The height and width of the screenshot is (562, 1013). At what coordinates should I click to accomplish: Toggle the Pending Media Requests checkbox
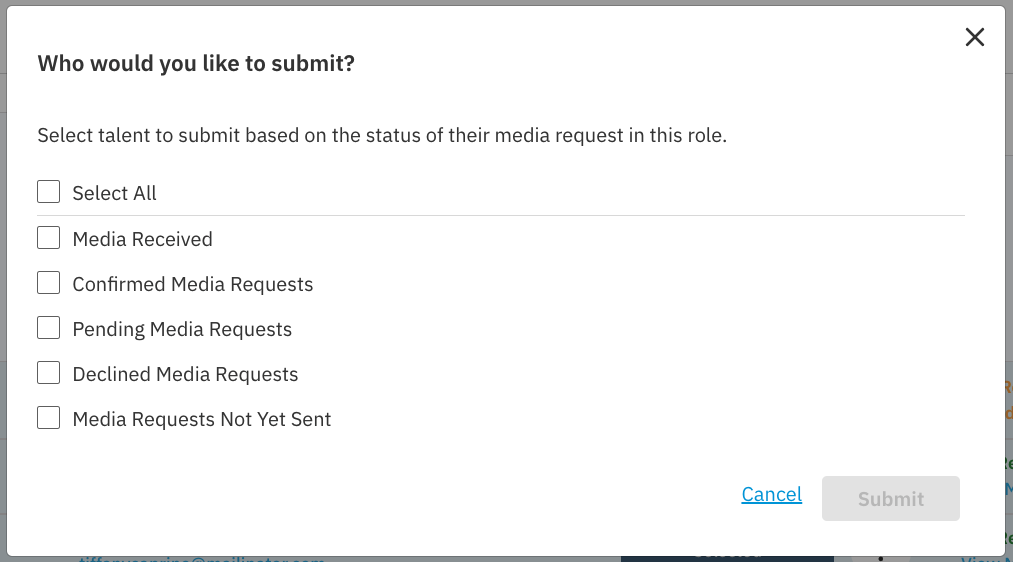pos(49,328)
